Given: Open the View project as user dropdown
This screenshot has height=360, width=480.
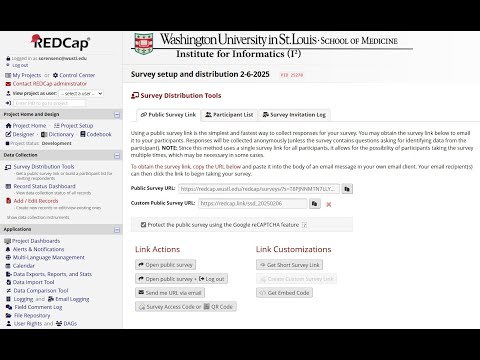Looking at the screenshot, I should point(81,94).
